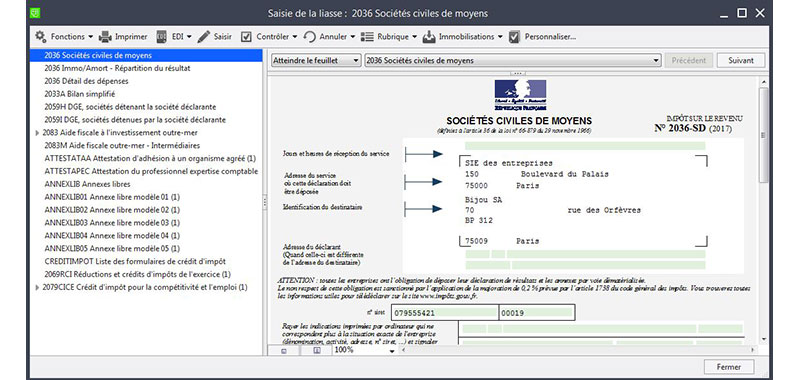The image size is (800, 380).
Task: Select '2059H DGE, sociétés détenant la société déclarante'
Action: pos(146,107)
